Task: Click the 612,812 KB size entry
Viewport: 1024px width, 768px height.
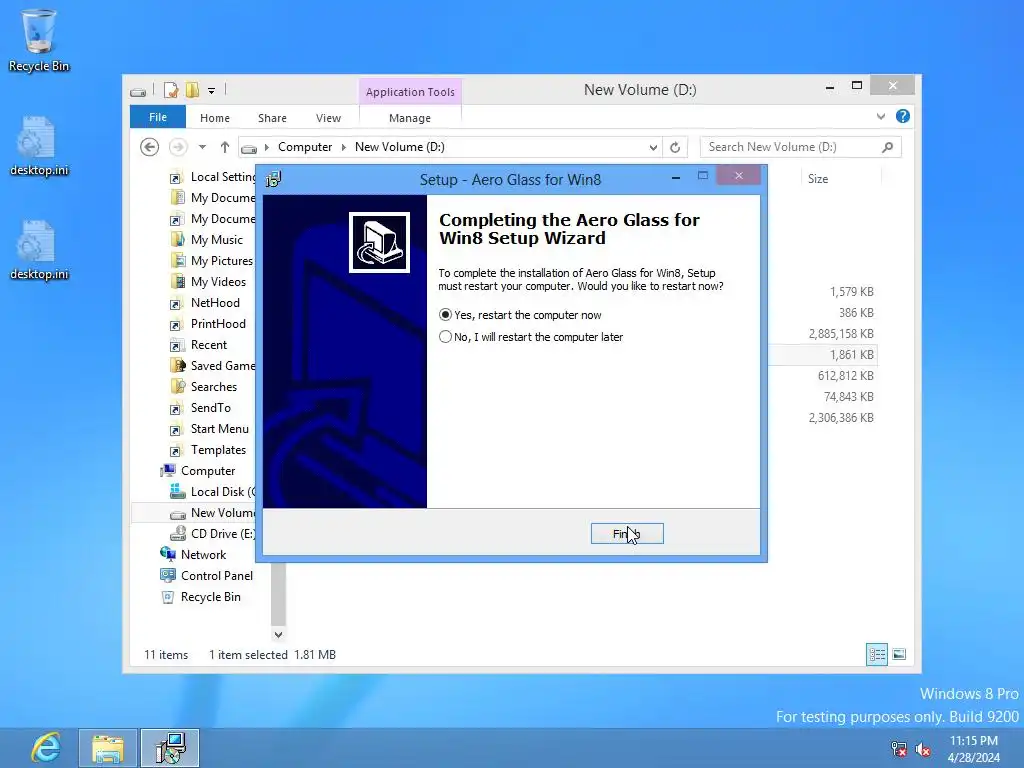Action: click(x=846, y=376)
